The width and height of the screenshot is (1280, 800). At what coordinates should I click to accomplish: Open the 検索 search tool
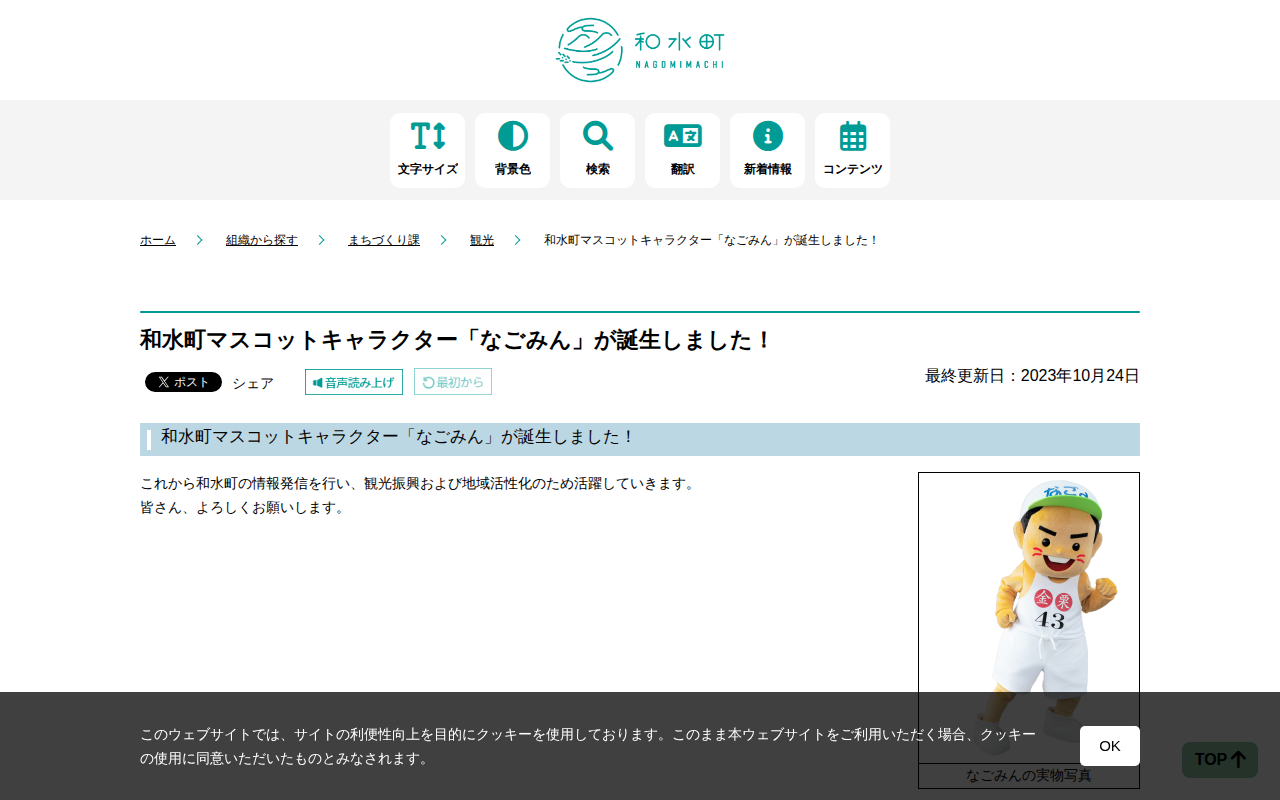(x=597, y=150)
